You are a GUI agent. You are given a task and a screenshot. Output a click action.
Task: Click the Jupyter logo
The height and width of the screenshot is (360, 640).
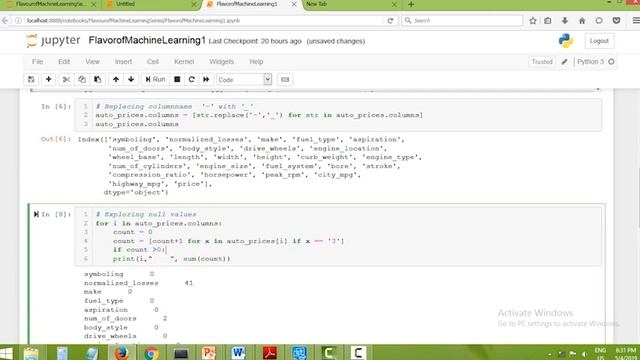[x=53, y=40]
